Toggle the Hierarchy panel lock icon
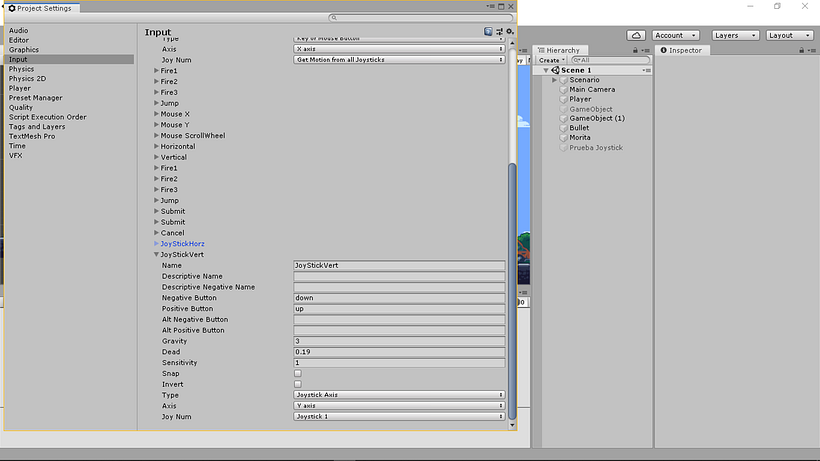820x461 pixels. pos(635,50)
